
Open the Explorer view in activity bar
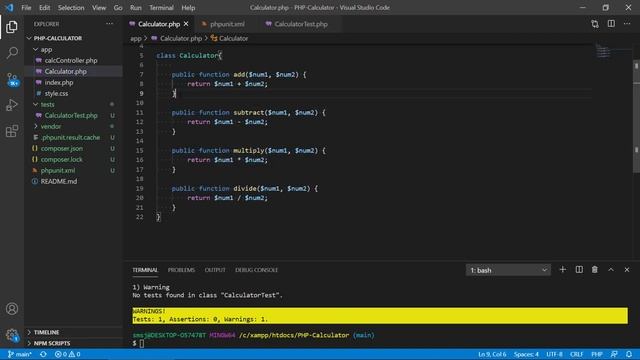pos(12,27)
